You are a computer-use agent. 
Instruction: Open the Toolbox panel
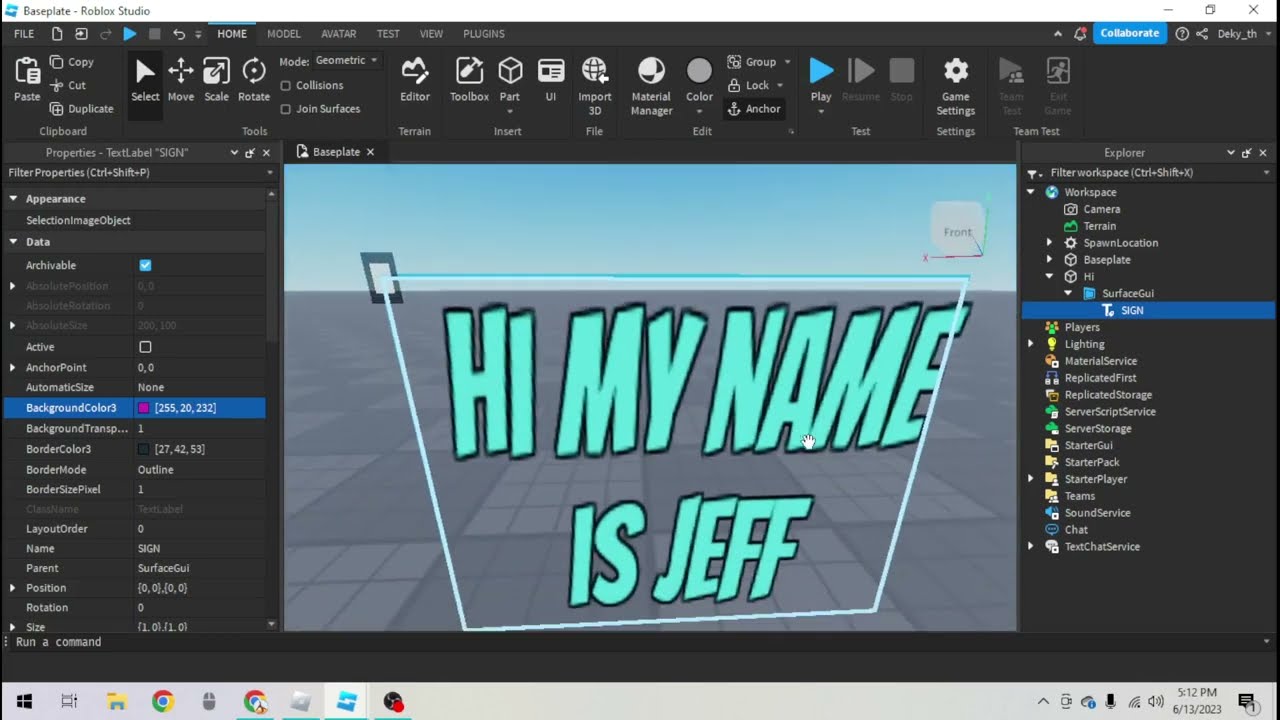click(469, 80)
